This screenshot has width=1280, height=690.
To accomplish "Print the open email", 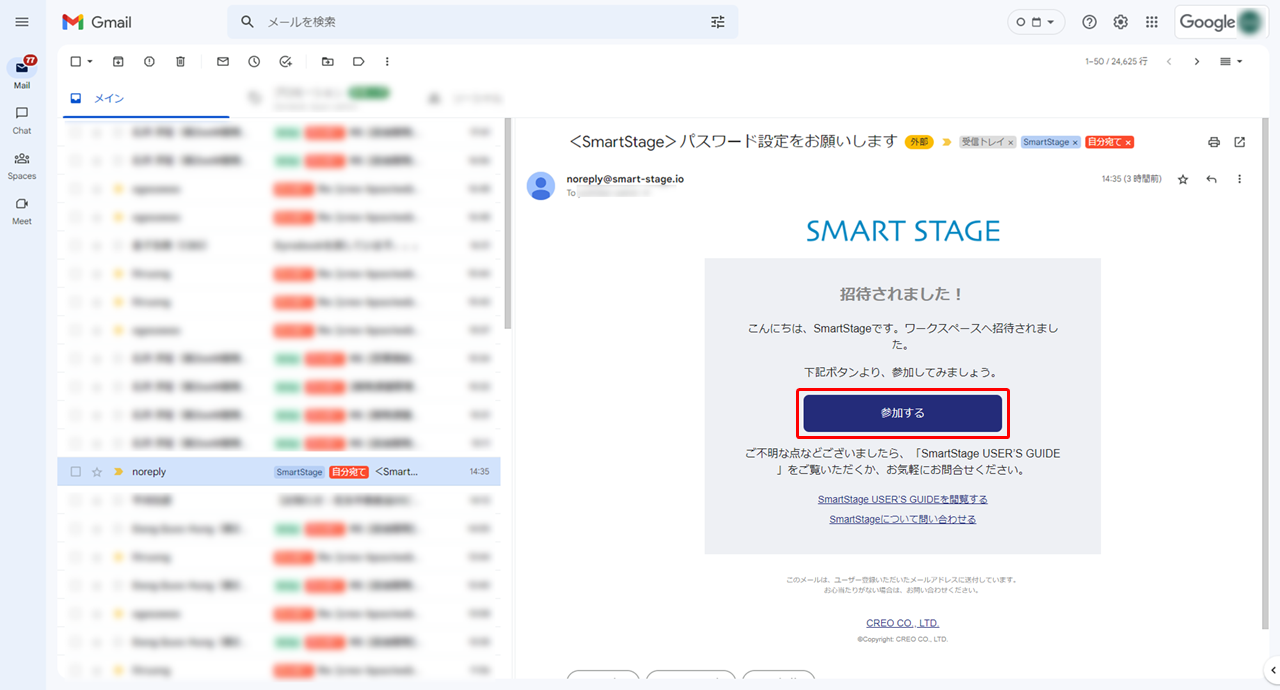I will pos(1214,142).
